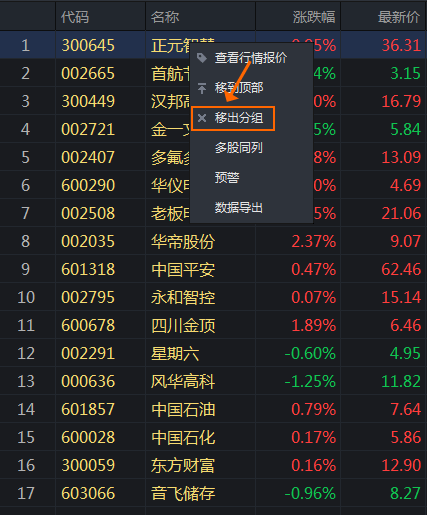Click the move-to-top arrow icon
427x515 pixels.
coord(202,88)
